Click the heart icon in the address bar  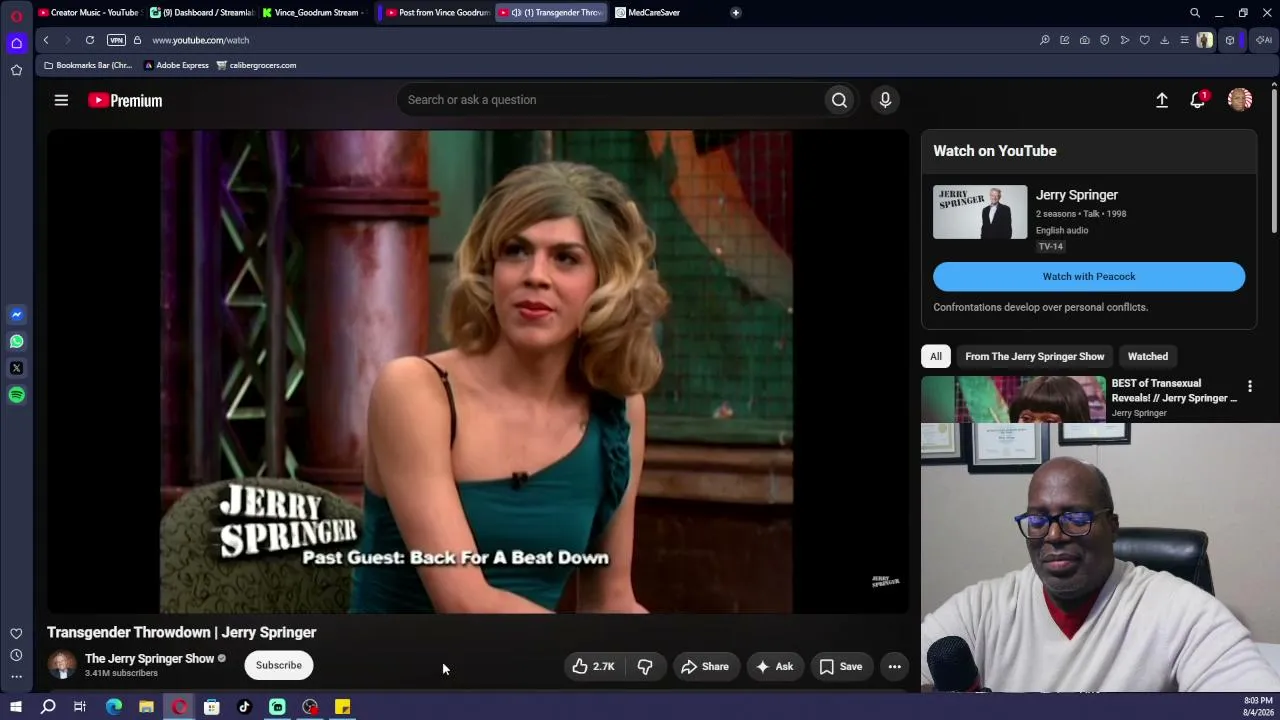click(x=1144, y=40)
